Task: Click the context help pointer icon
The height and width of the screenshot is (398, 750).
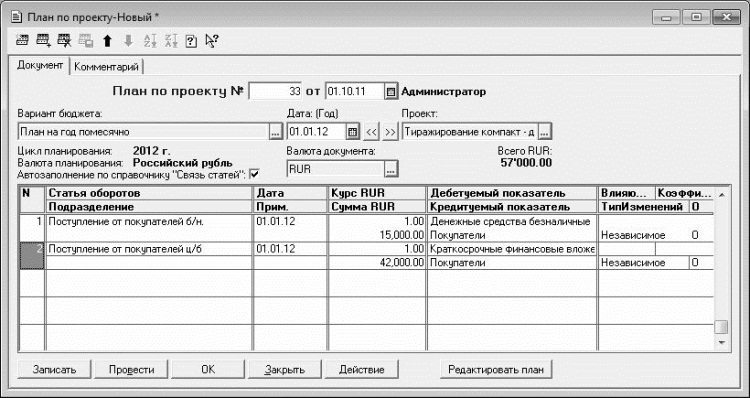Action: [x=211, y=41]
